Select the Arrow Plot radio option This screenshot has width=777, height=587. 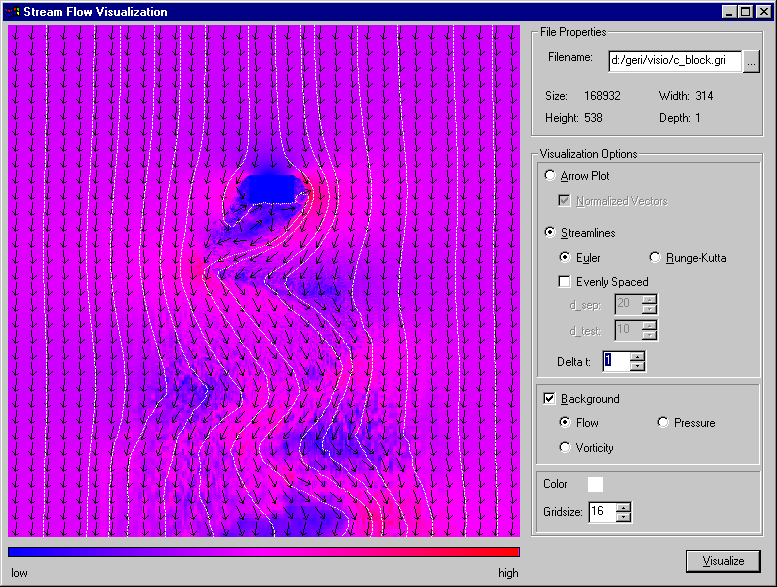pyautogui.click(x=550, y=176)
